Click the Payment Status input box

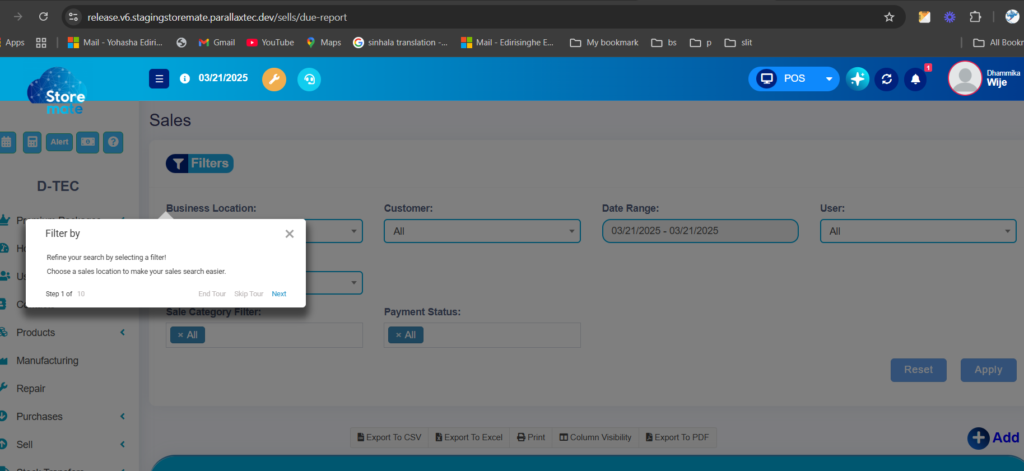coord(482,335)
